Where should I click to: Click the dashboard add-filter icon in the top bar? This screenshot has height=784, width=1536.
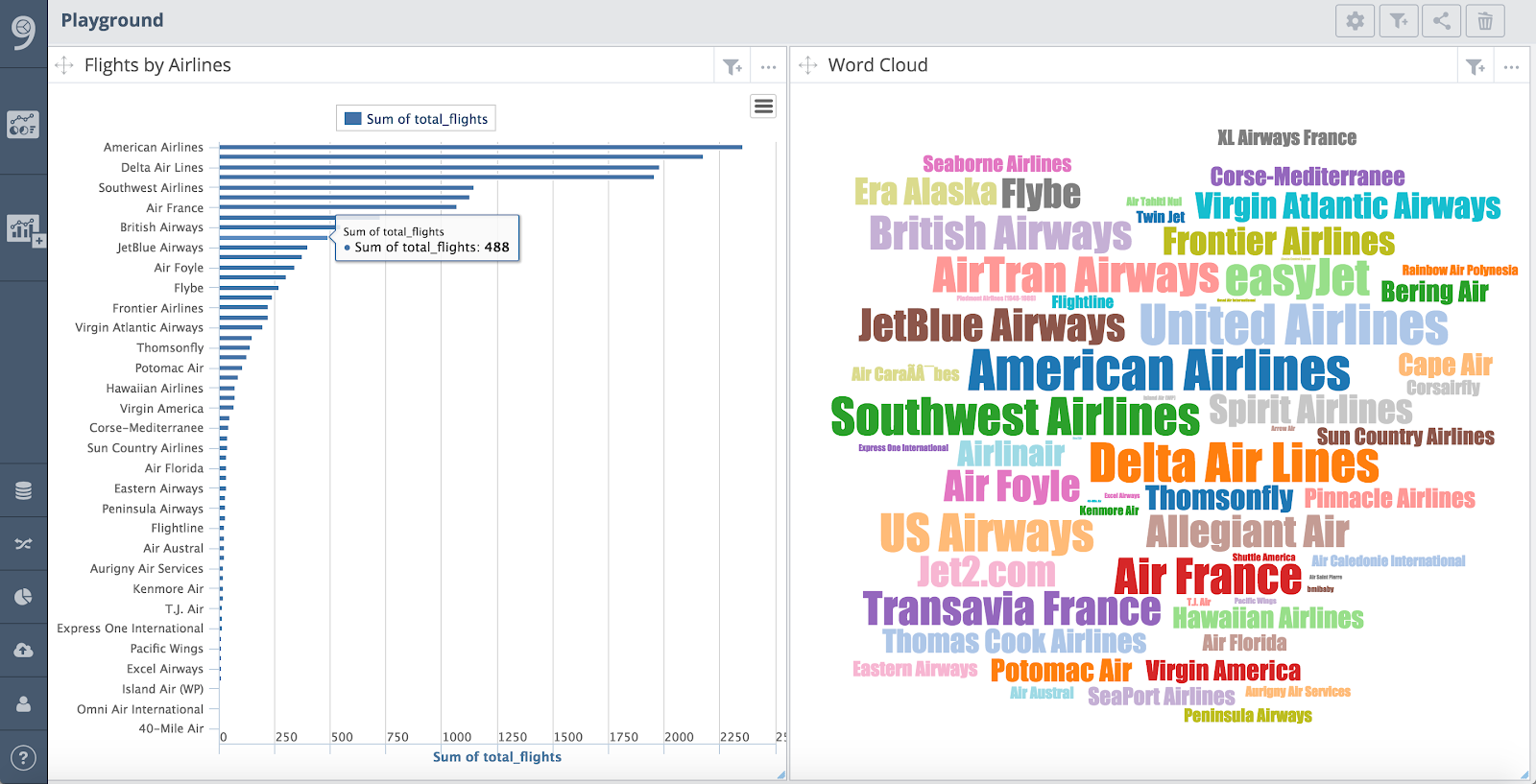(x=1399, y=20)
